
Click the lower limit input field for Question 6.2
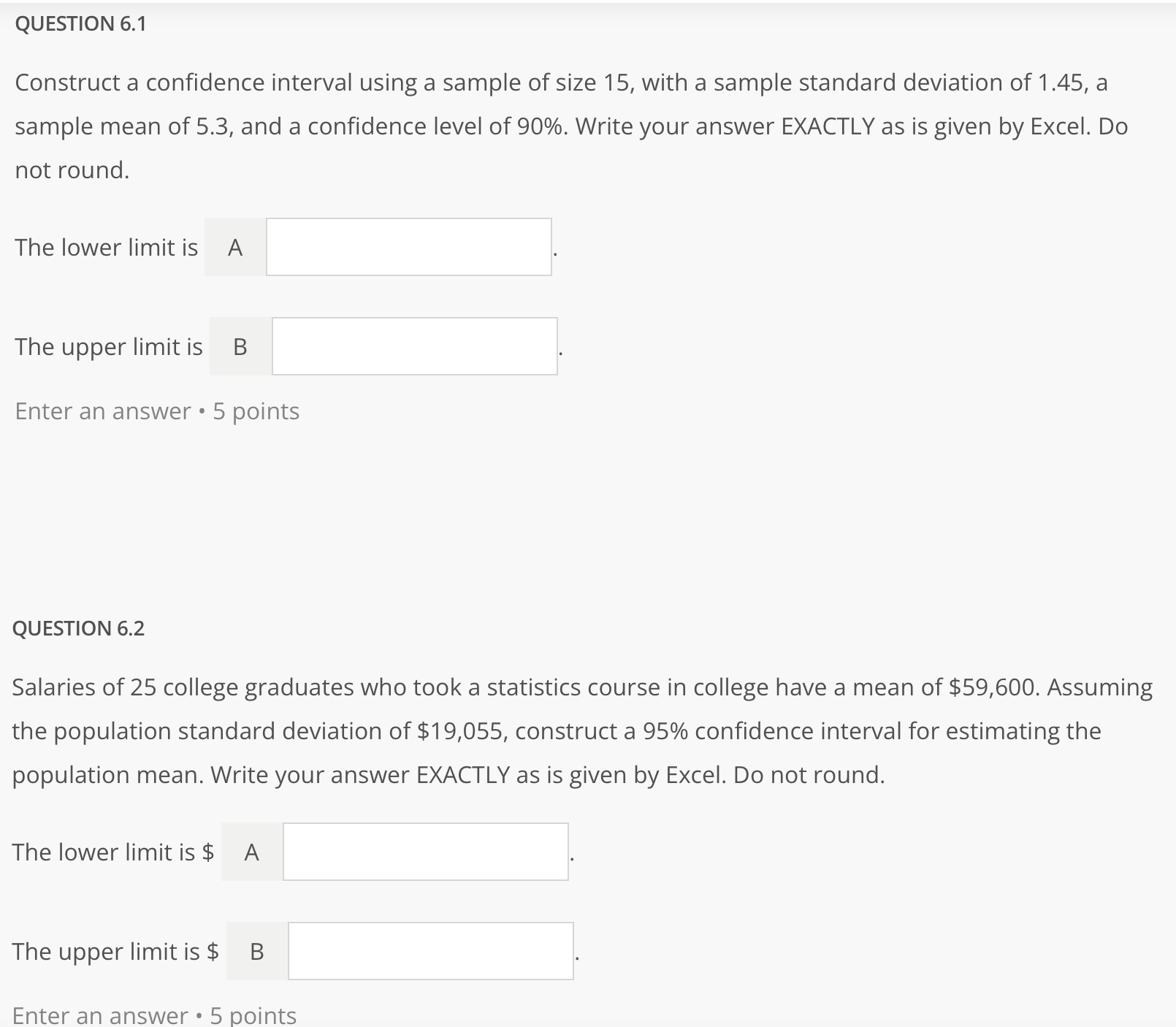pyautogui.click(x=425, y=851)
